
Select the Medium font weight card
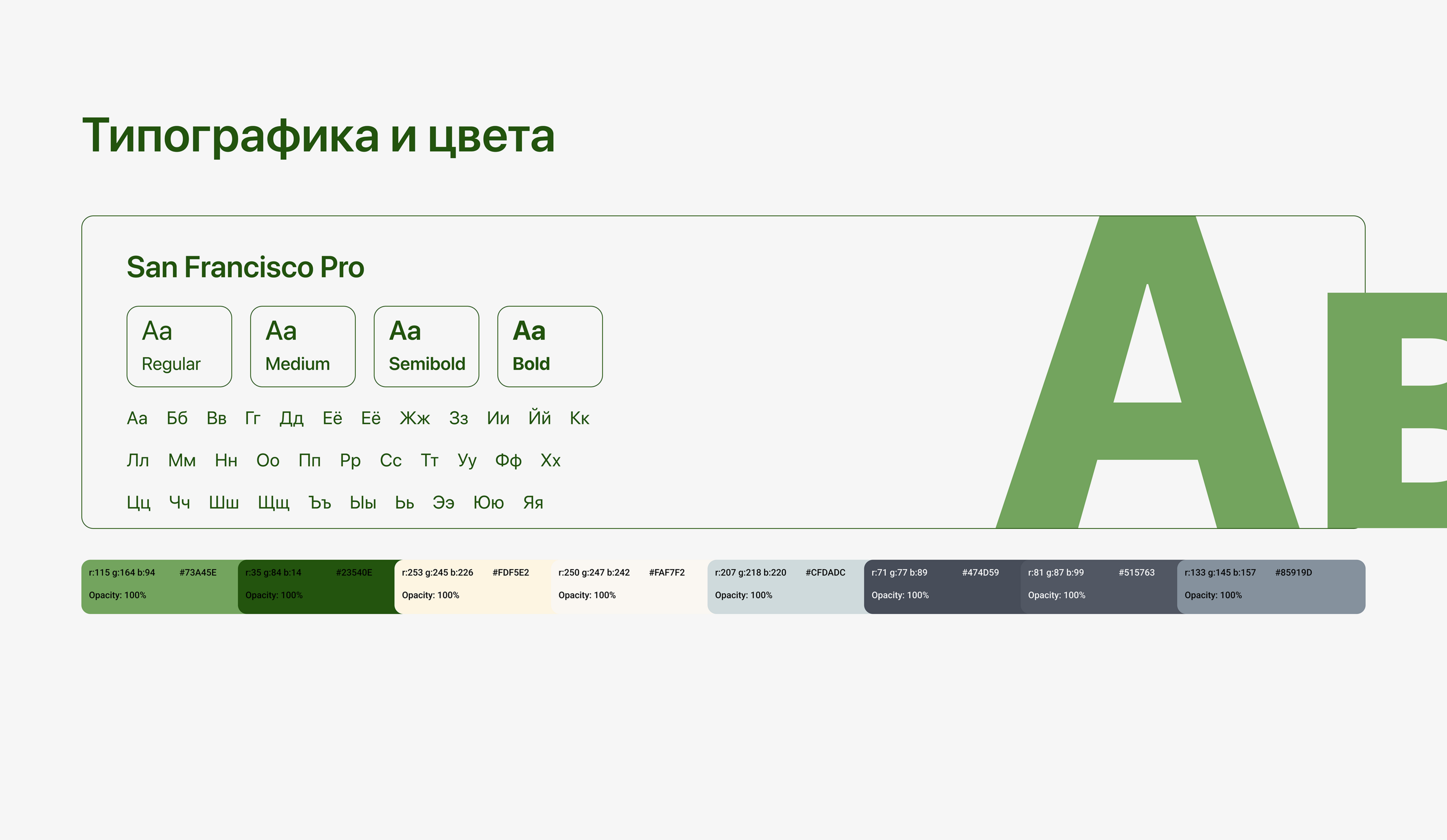coord(303,346)
